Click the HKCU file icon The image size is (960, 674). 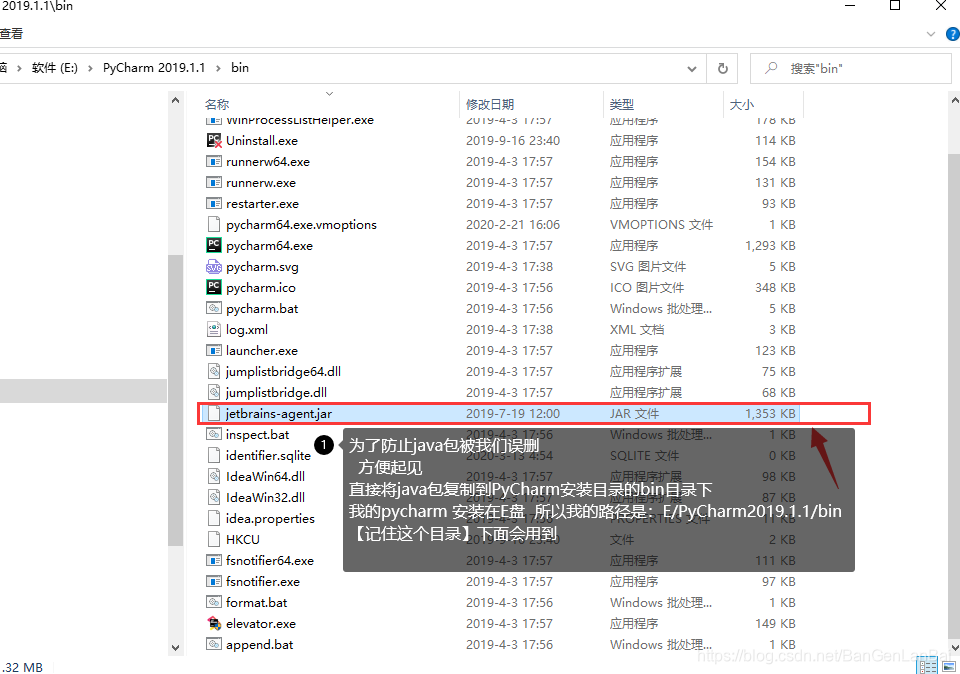214,539
